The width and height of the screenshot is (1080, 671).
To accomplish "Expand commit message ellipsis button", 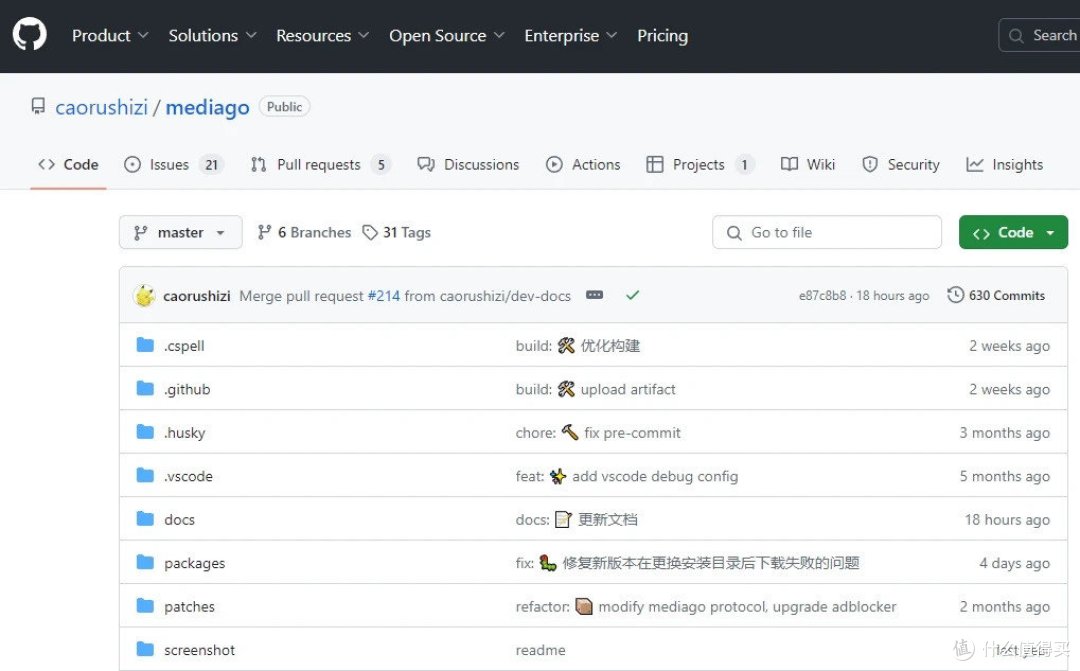I will (594, 295).
